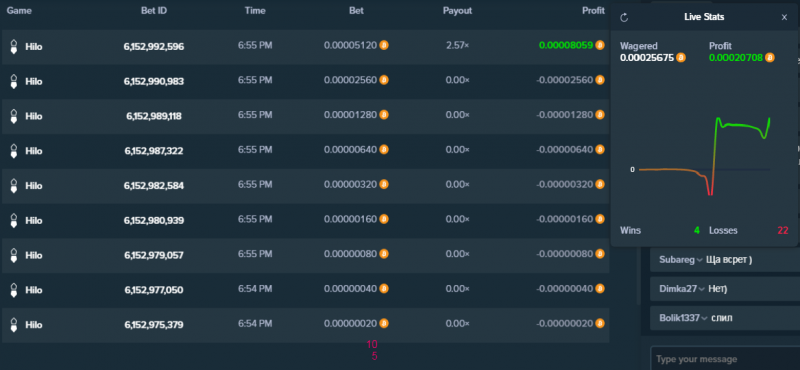This screenshot has height=370, width=800.
Task: Click Subareg username in chat
Action: [677, 260]
